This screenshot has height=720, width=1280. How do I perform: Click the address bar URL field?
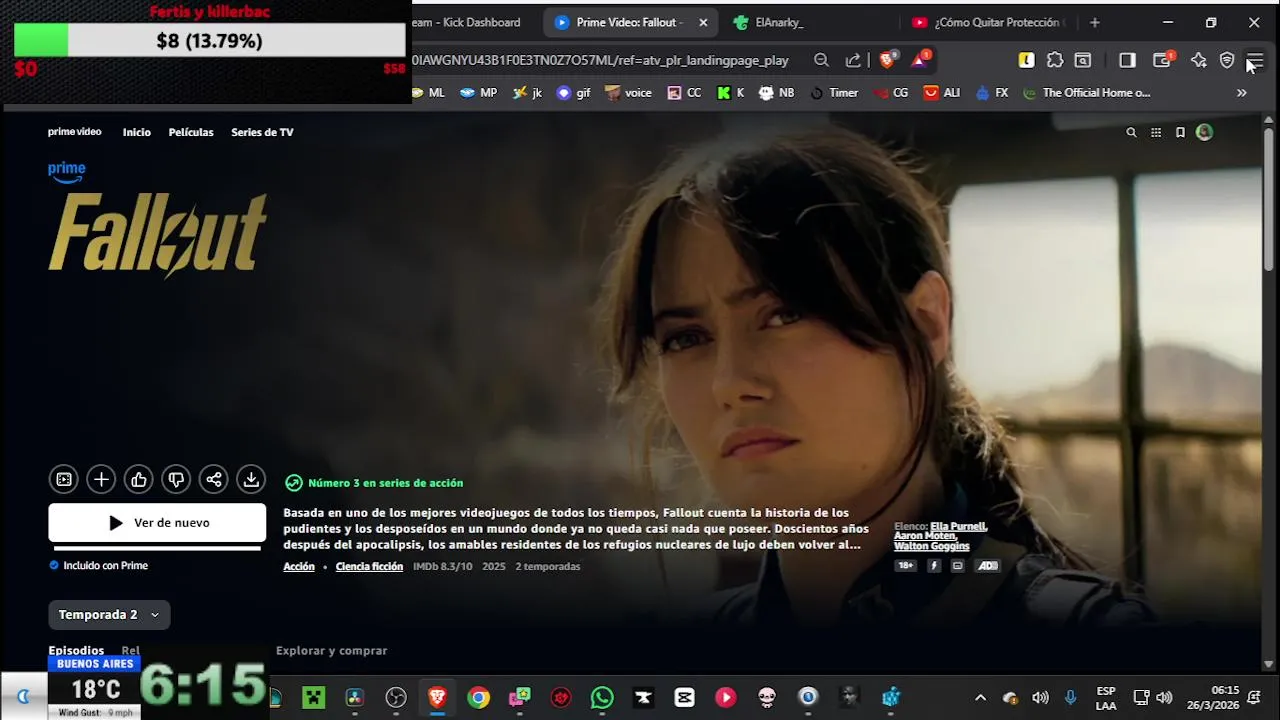point(600,60)
